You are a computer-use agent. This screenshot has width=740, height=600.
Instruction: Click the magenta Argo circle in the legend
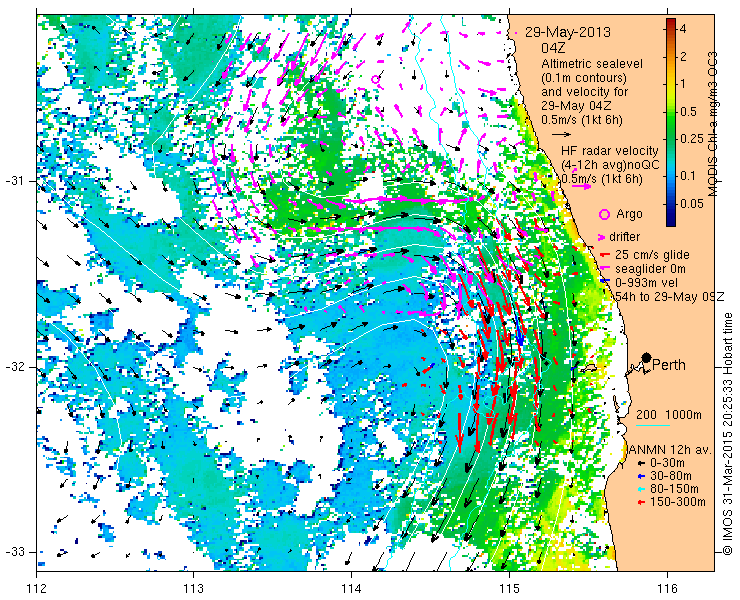604,214
